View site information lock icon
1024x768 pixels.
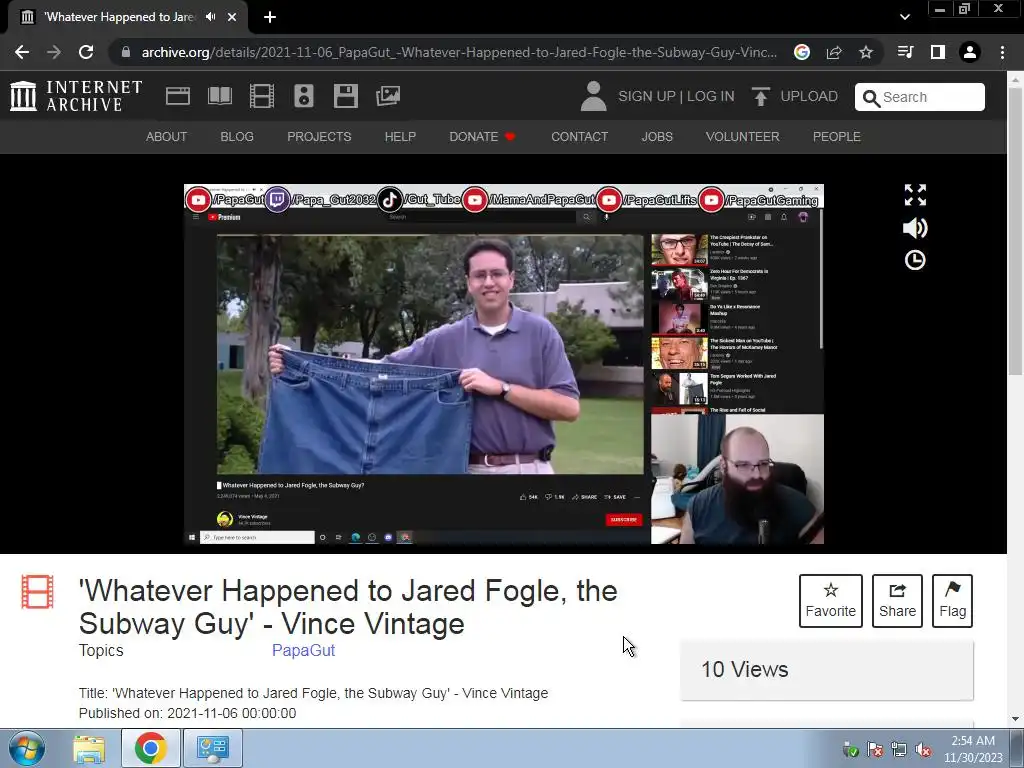(x=126, y=52)
